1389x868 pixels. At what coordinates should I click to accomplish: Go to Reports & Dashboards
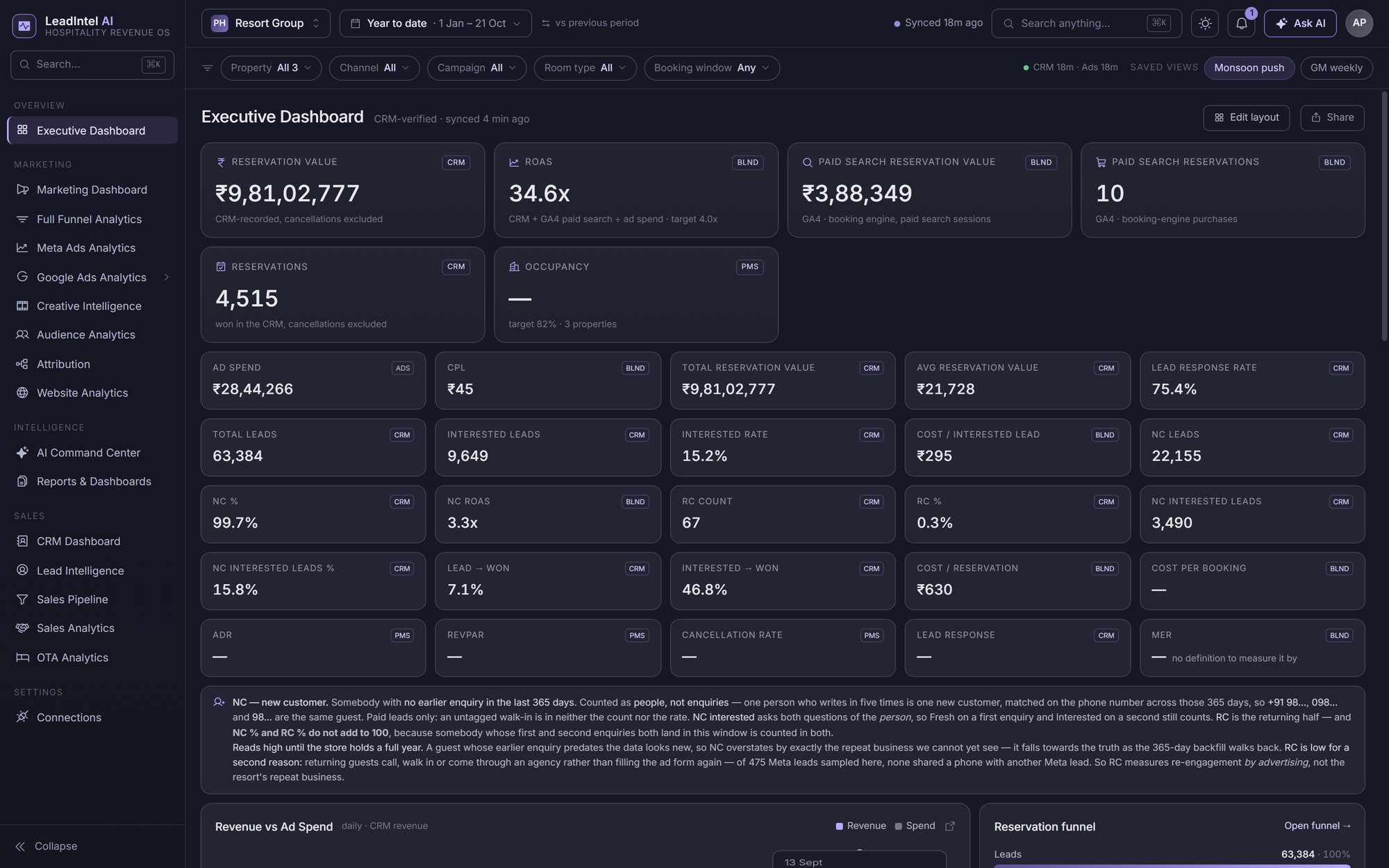pos(92,481)
